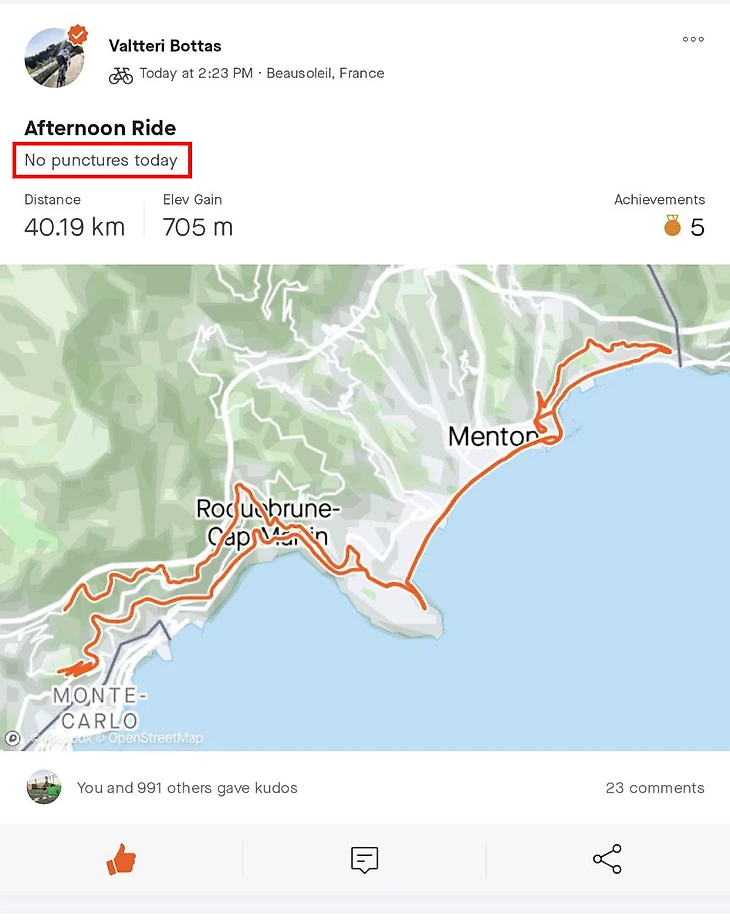Click the small kudos giver avatar
730x921 pixels.
pos(44,788)
